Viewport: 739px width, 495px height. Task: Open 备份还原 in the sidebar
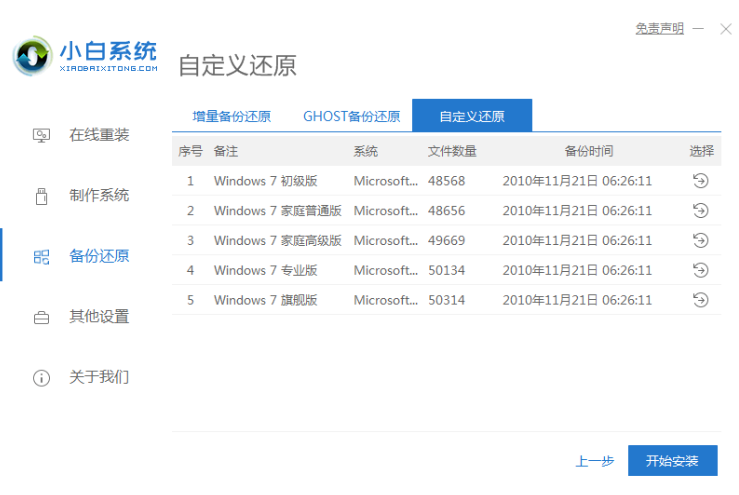[98, 256]
